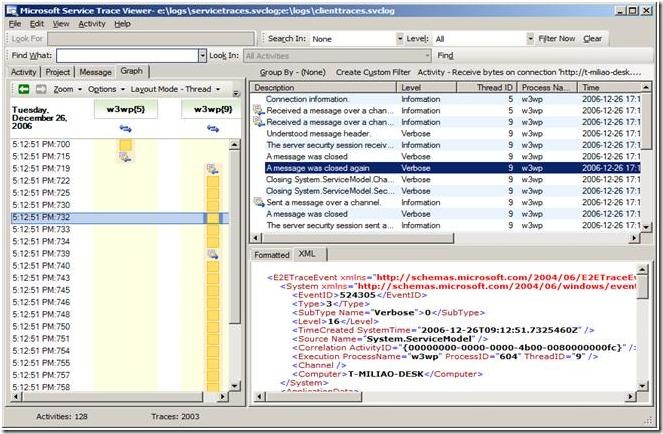Screen dimensions: 663x434
Task: Open the Help menu
Action: [x=122, y=24]
